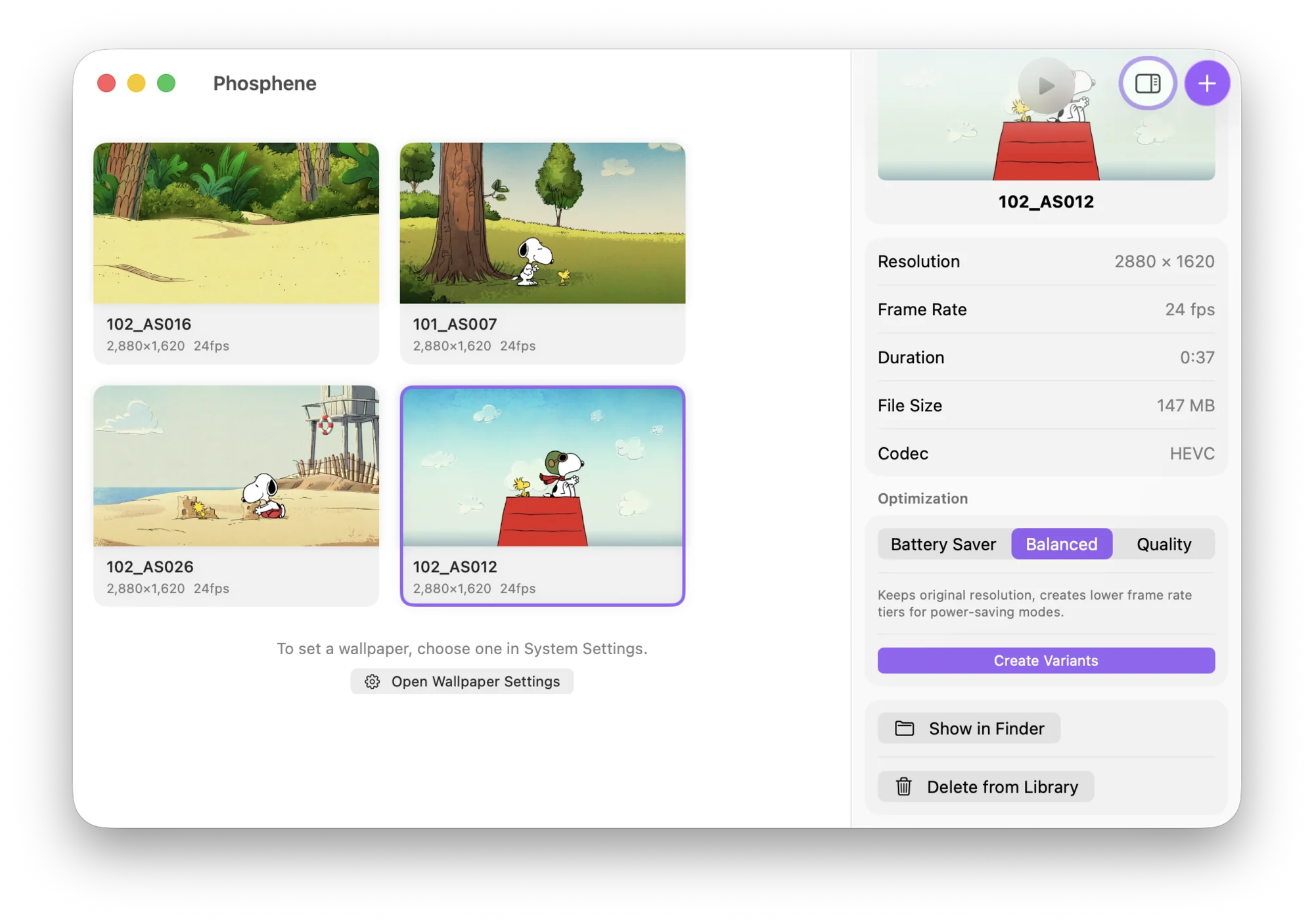Play the 102_AS012 preview video

[1046, 85]
